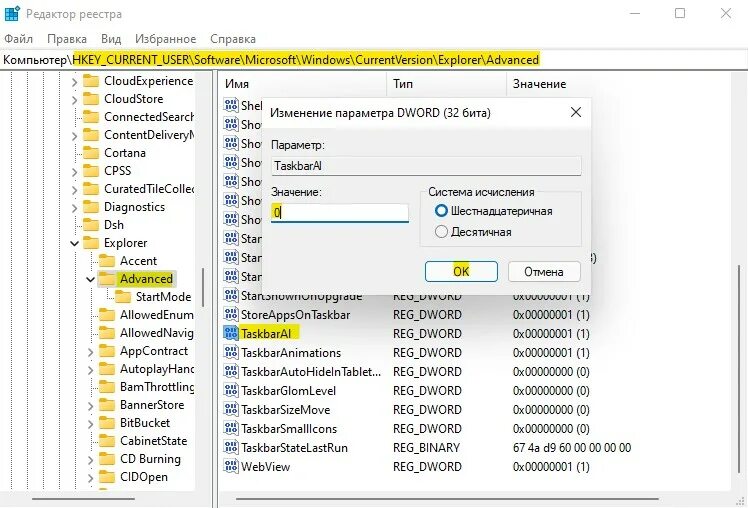Click the Explorer folder icon
The width and height of the screenshot is (748, 508).
[91, 243]
